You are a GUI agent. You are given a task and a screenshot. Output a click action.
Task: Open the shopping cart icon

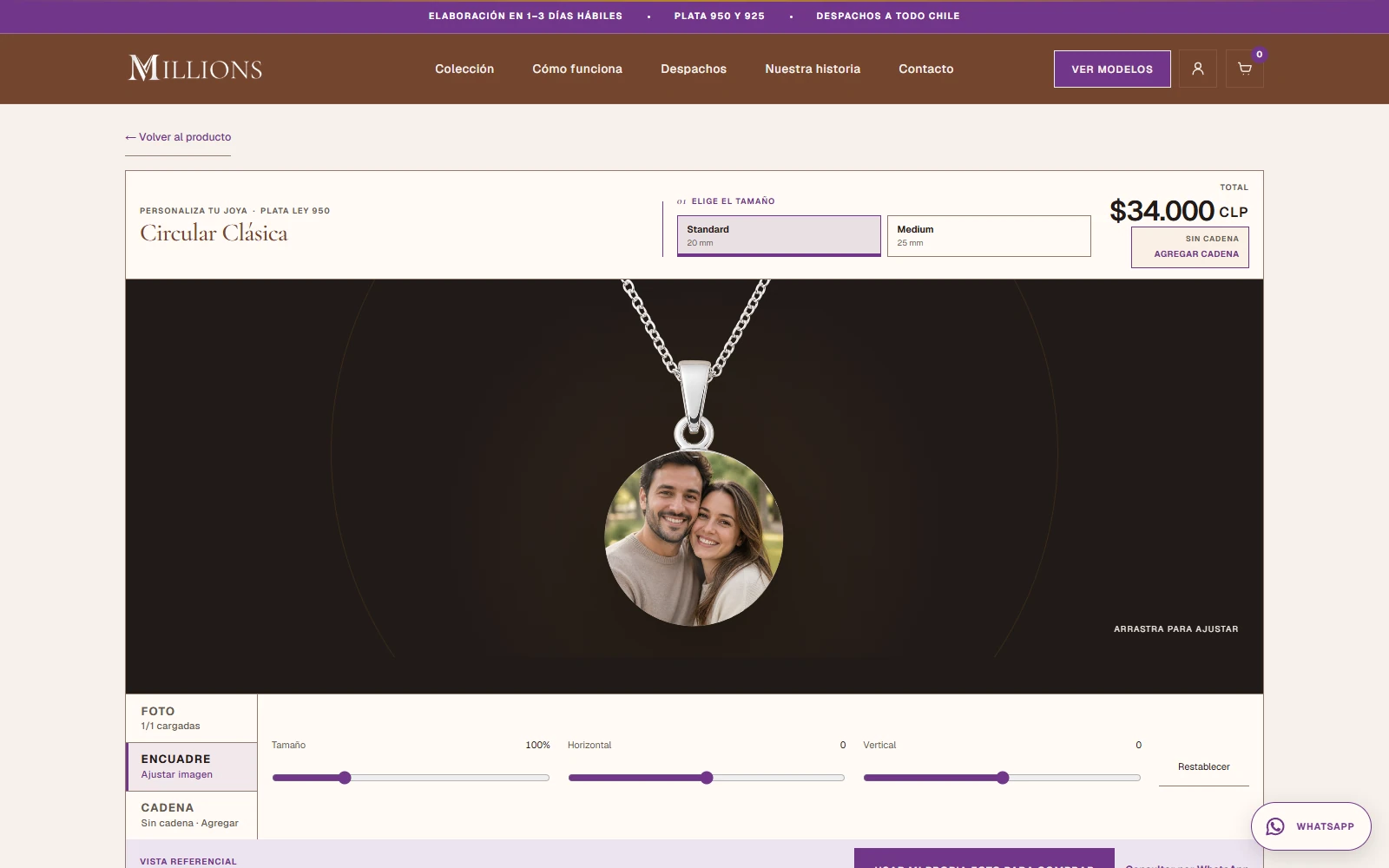[x=1244, y=69]
